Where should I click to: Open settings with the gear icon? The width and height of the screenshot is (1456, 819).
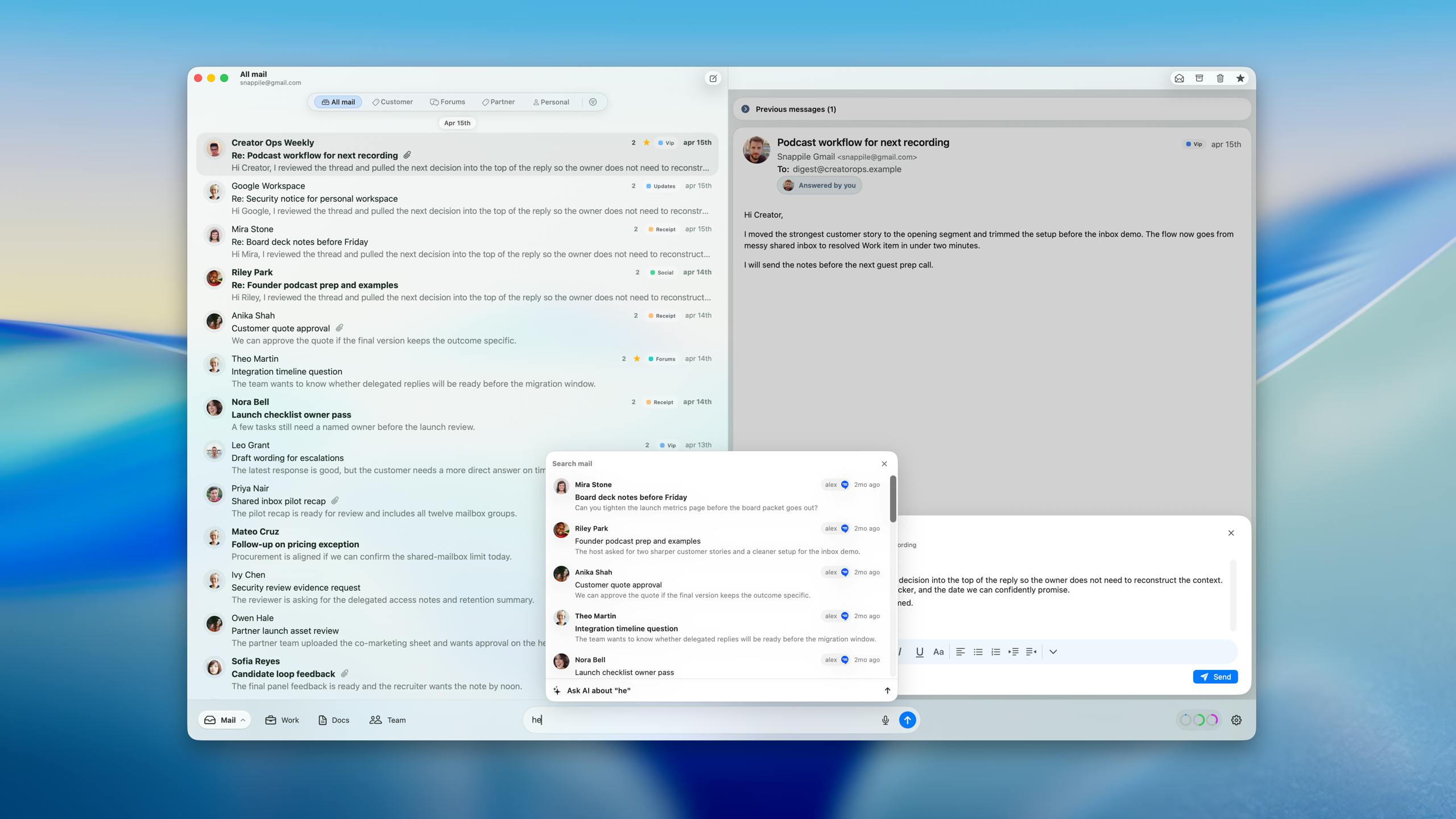1236,720
